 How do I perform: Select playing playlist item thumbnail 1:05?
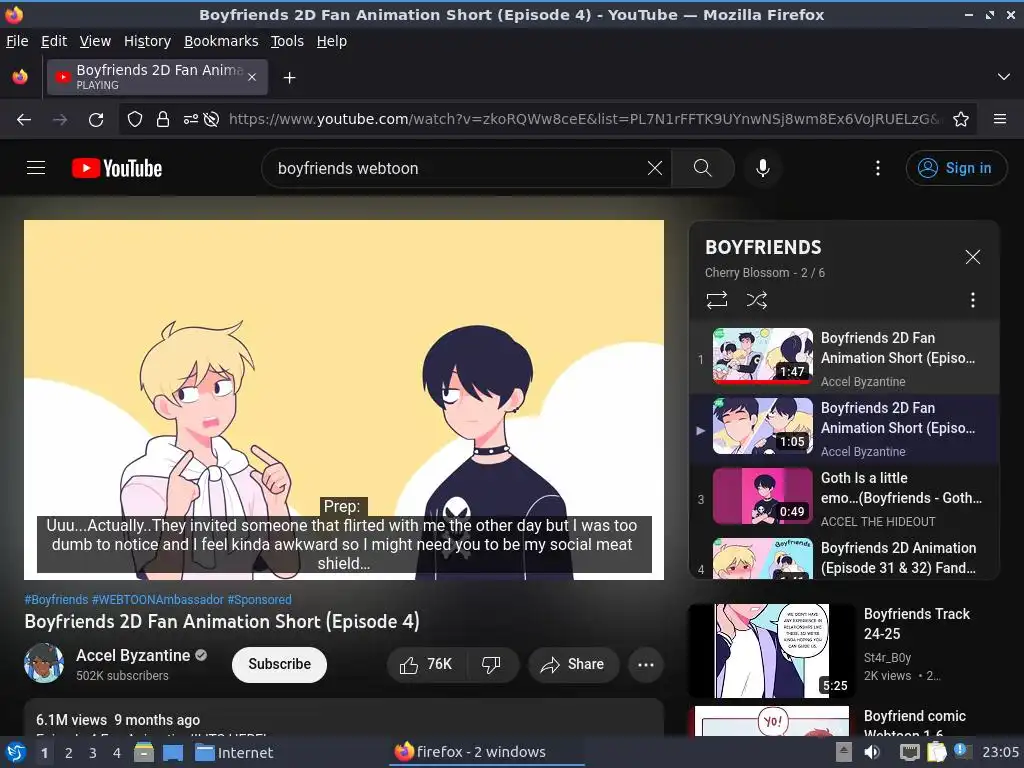tap(763, 426)
